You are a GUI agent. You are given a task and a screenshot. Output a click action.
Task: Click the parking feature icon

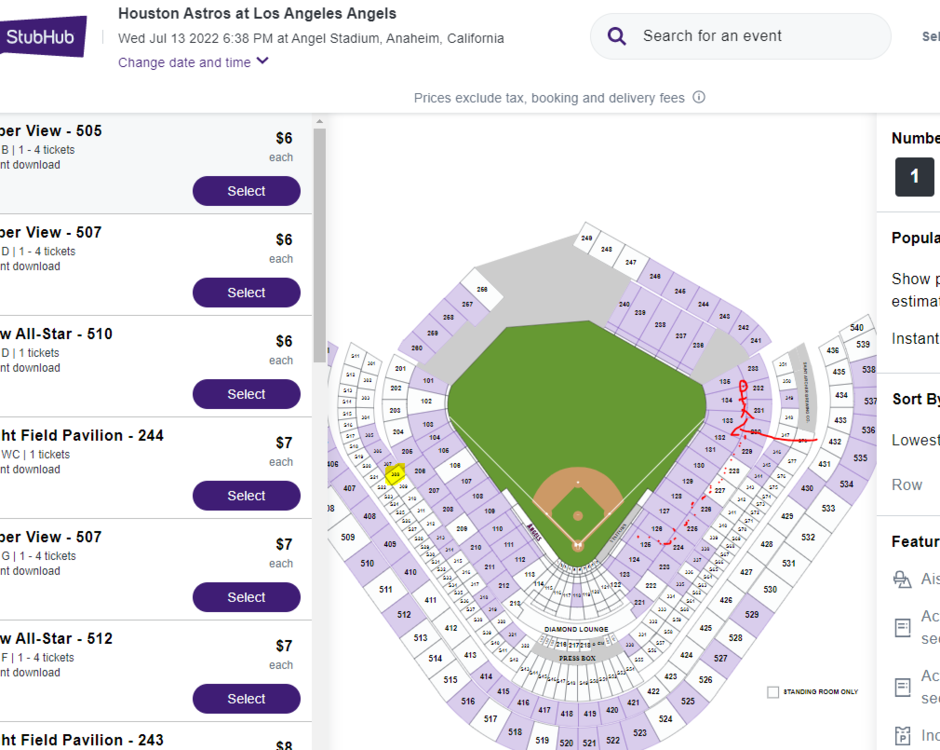coord(903,735)
